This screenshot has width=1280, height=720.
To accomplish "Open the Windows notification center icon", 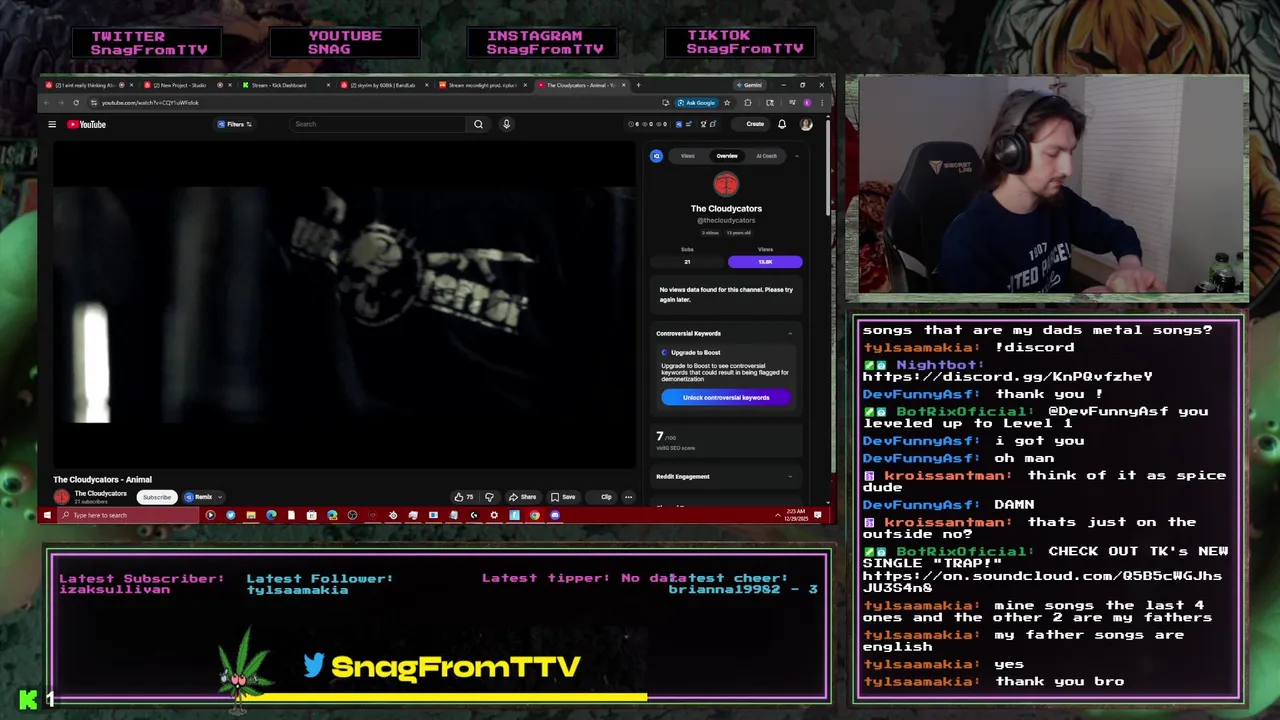I will (818, 515).
